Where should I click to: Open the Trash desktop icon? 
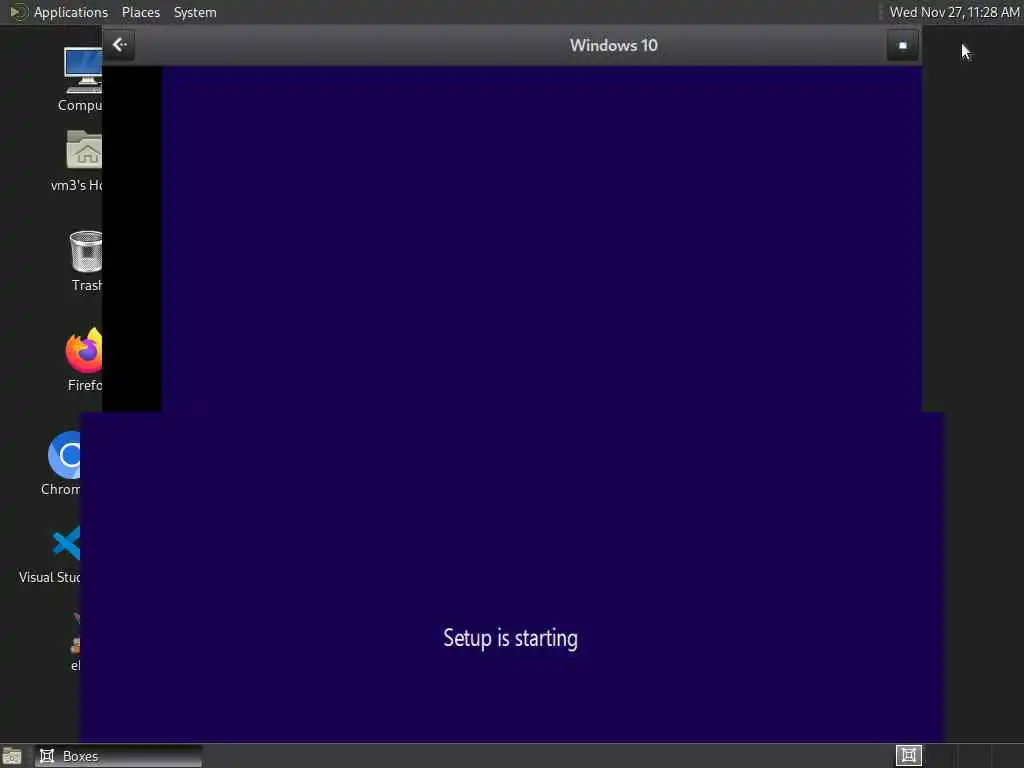tap(86, 251)
